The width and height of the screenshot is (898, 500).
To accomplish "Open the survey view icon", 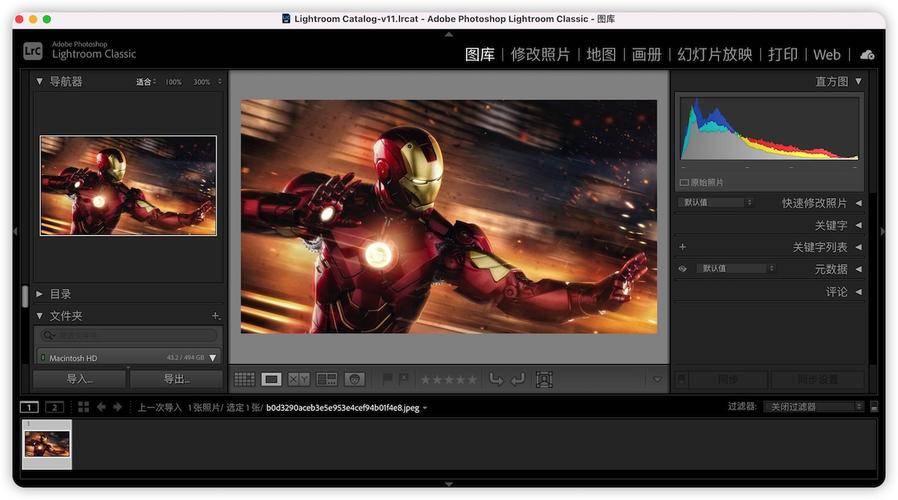I will [x=326, y=379].
